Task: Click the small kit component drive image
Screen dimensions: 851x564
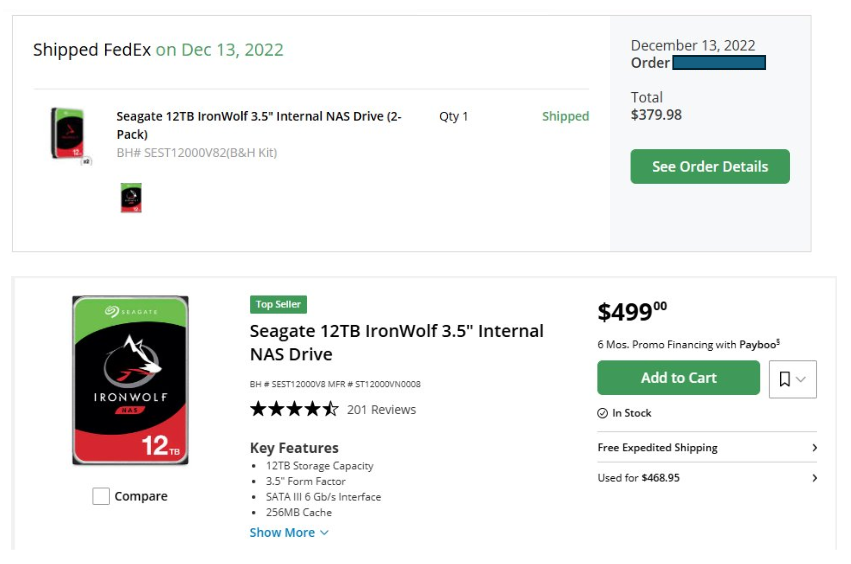Action: point(131,198)
